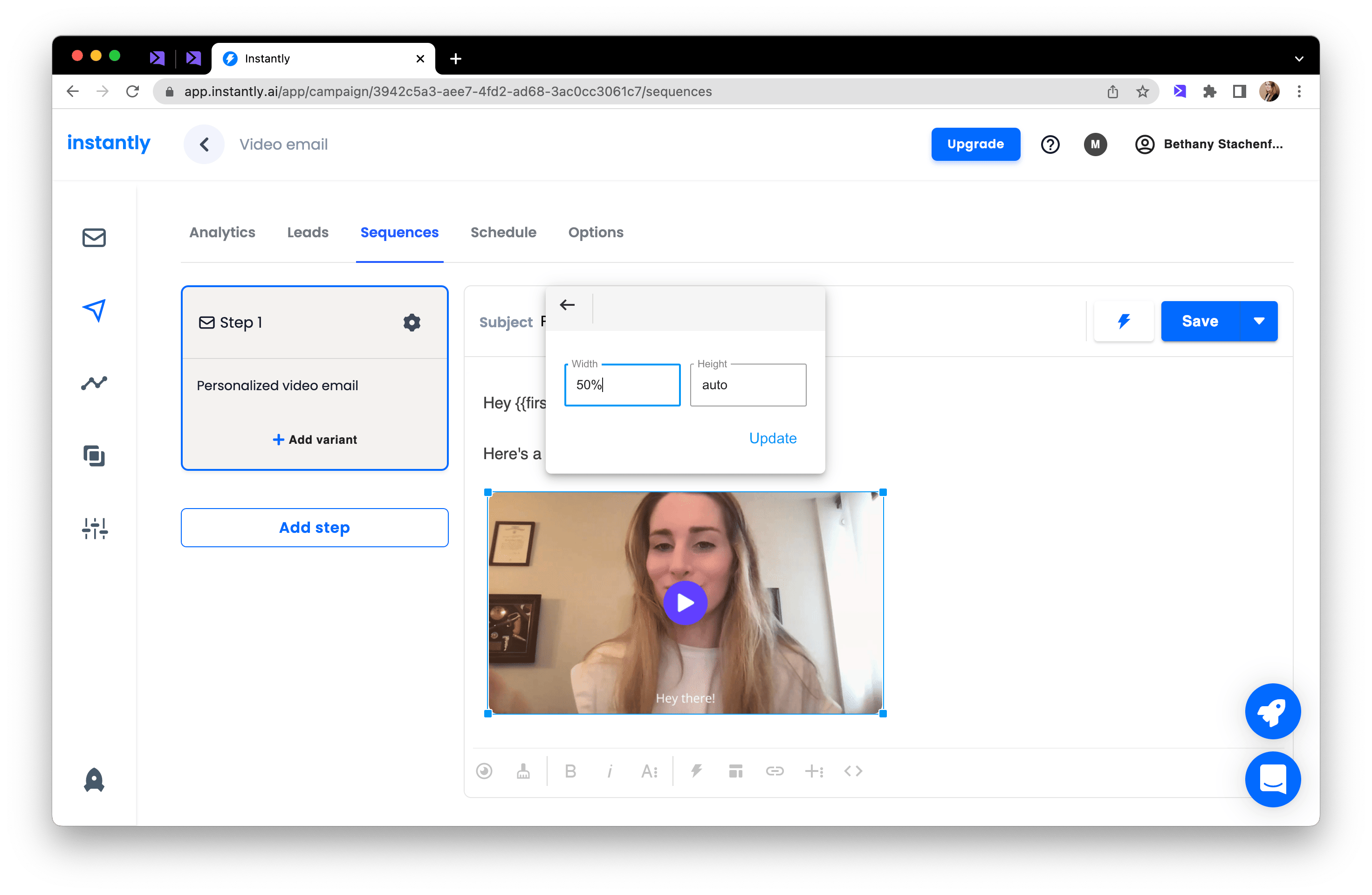Viewport: 1372px width, 895px height.
Task: Toggle the browser side panel icon
Action: pos(1239,91)
